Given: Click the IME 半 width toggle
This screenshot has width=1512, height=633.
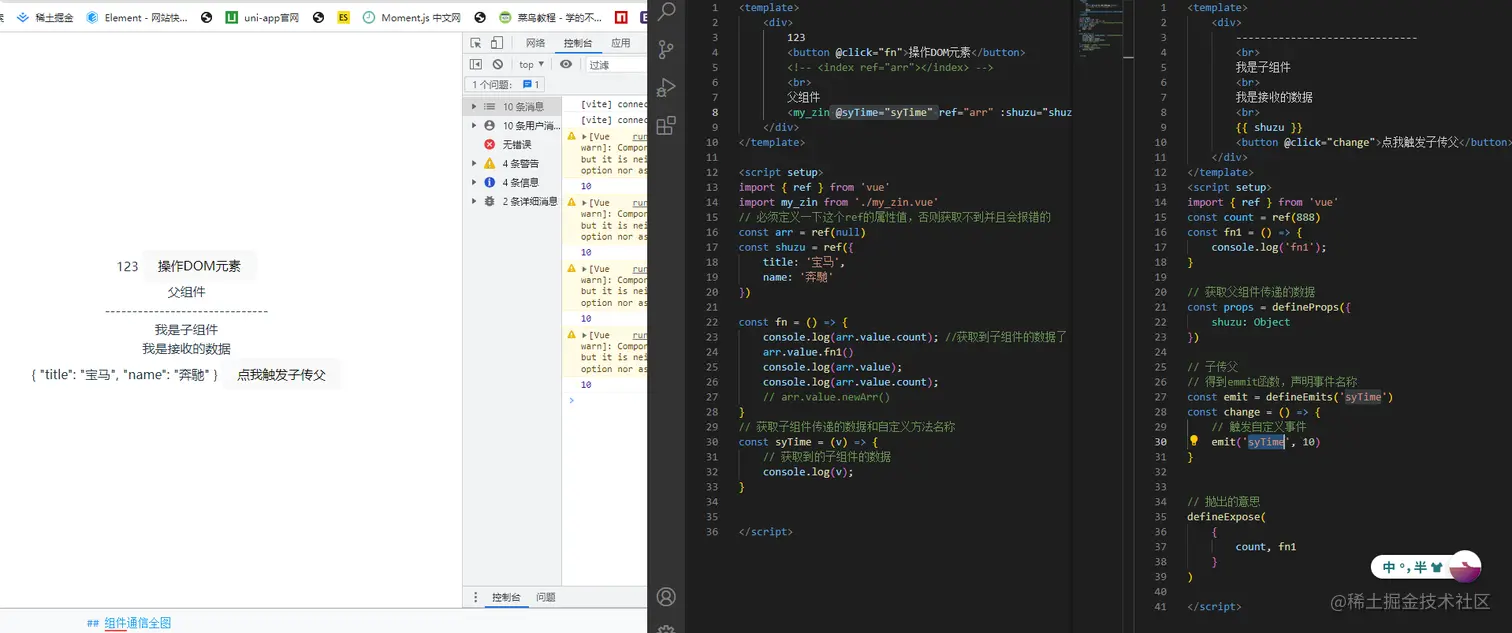Looking at the screenshot, I should pos(1420,567).
